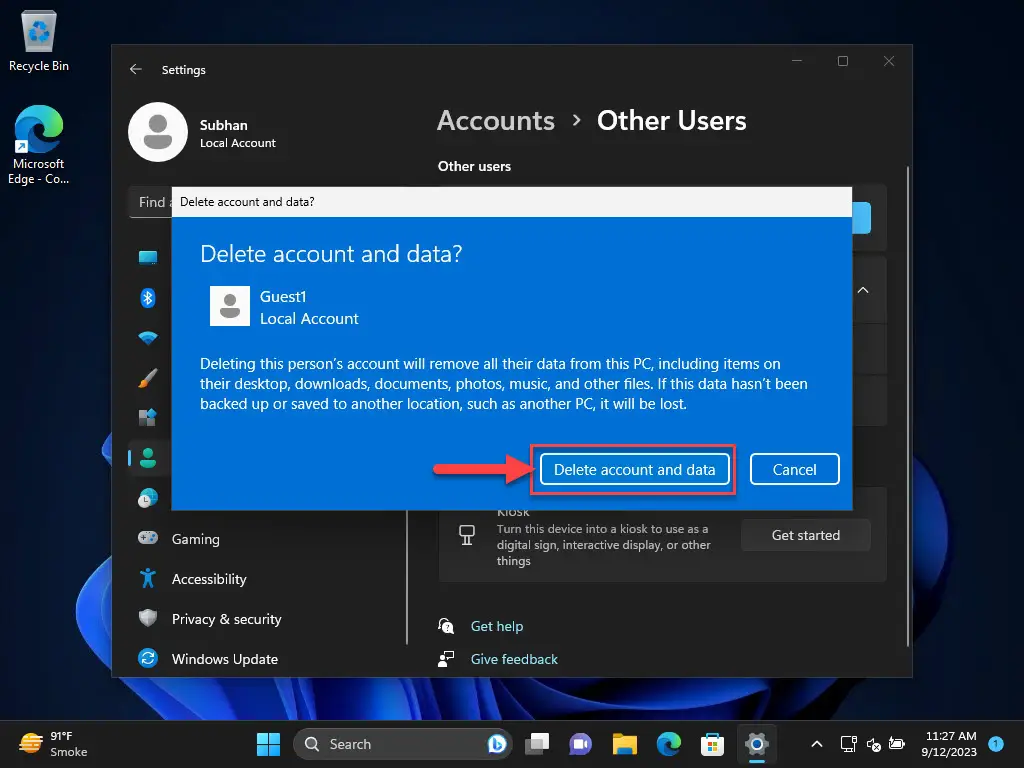Select the Accounts person icon
The height and width of the screenshot is (768, 1024).
tap(148, 457)
